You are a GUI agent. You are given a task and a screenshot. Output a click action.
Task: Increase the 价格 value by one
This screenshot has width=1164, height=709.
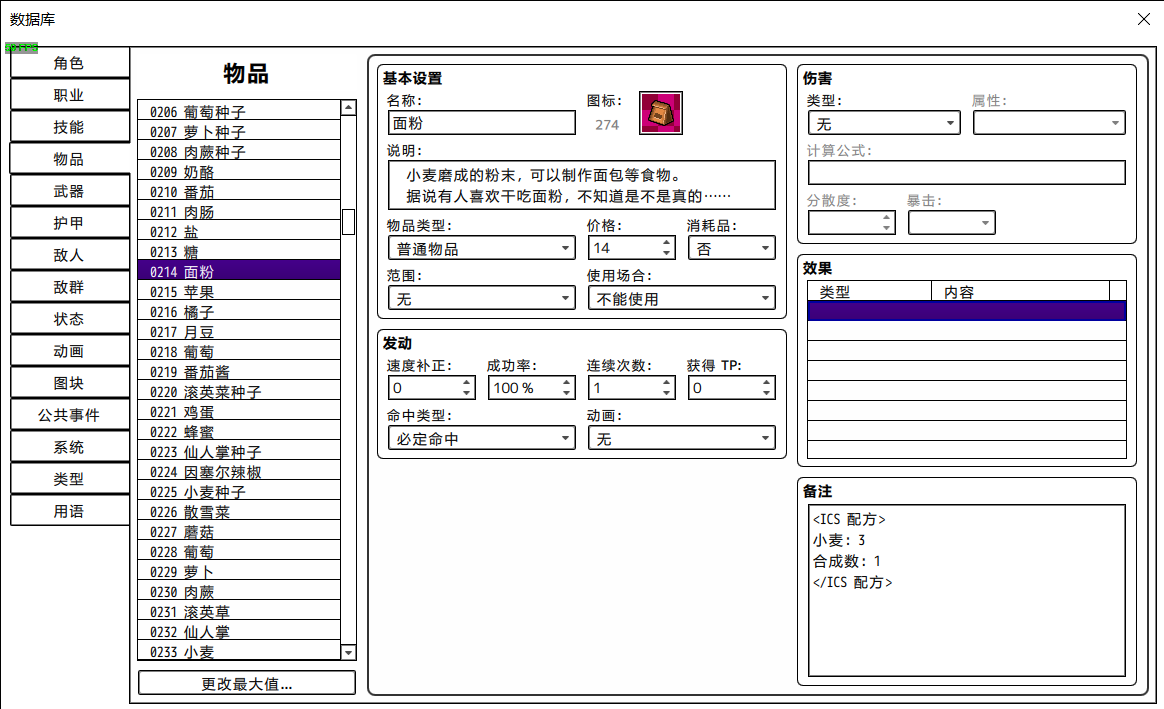667,242
